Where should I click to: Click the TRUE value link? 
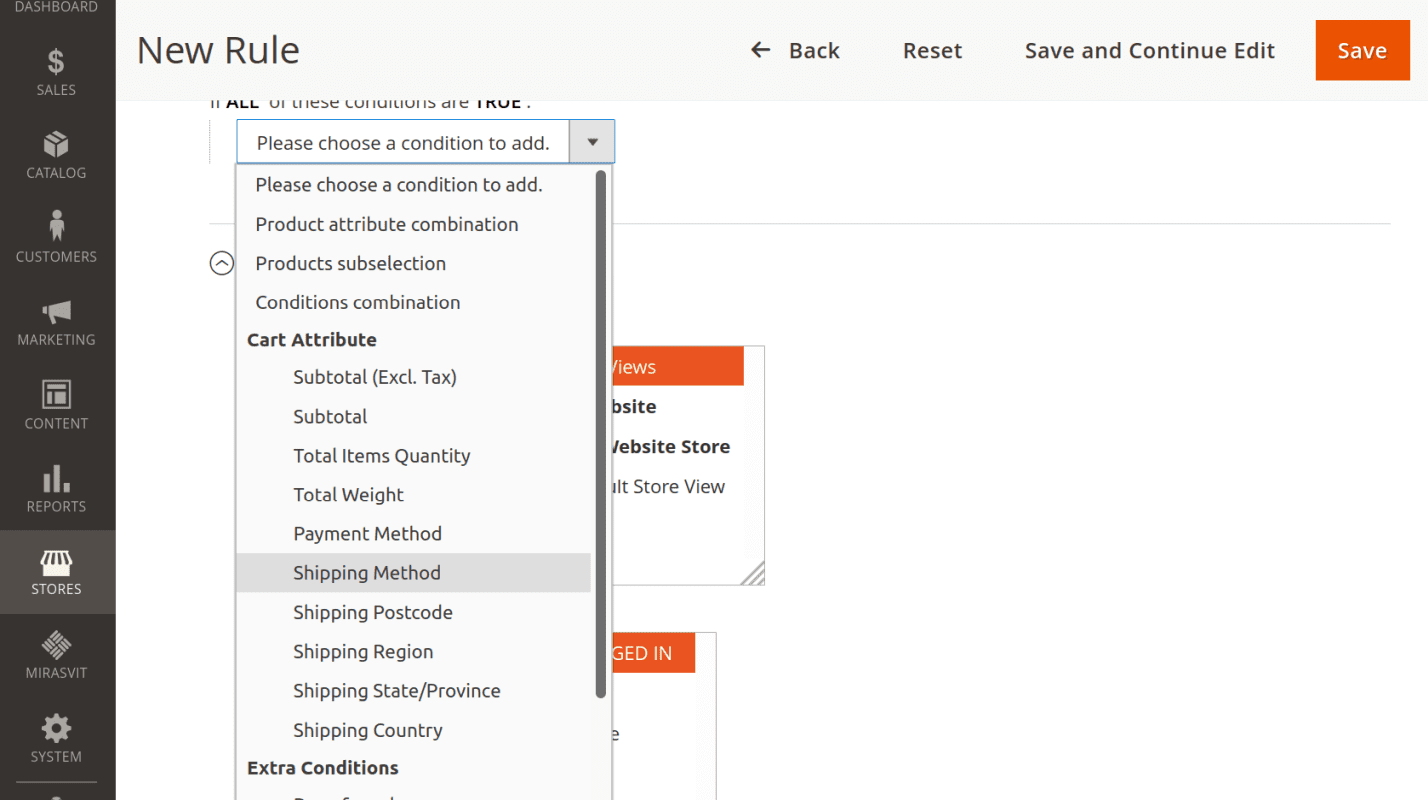point(498,102)
